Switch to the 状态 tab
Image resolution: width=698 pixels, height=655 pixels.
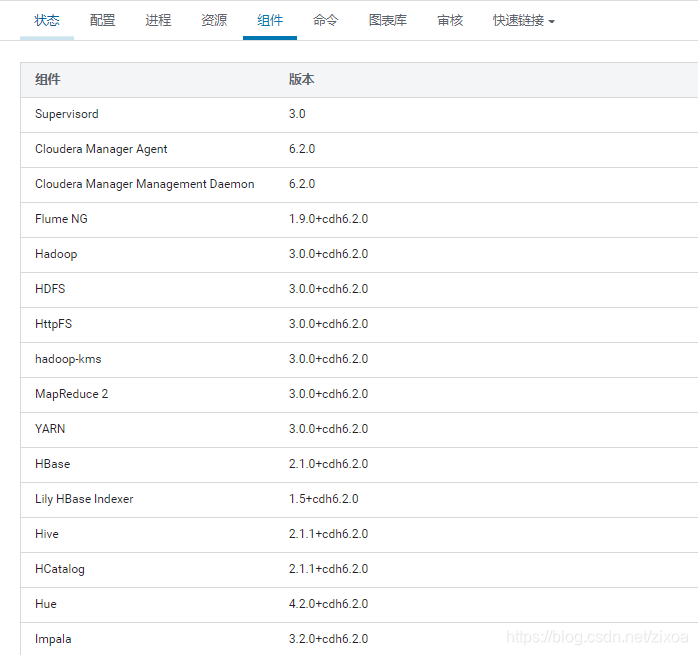point(47,20)
